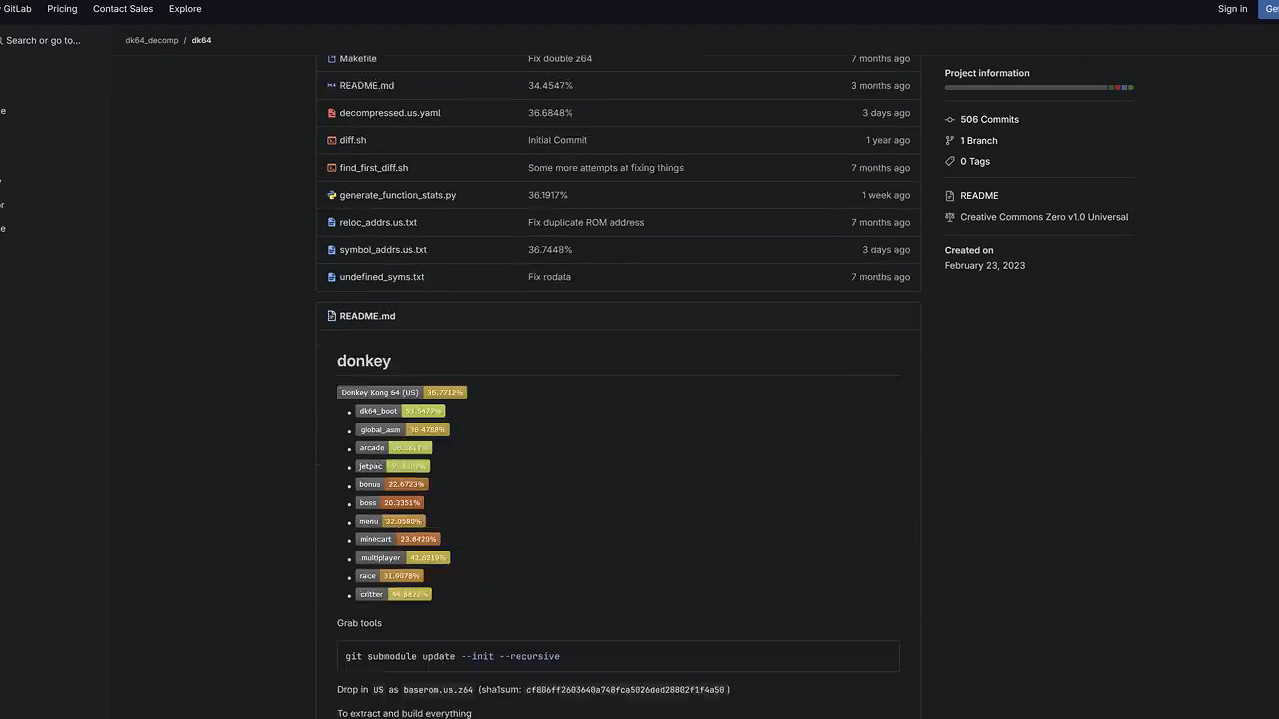Click the commits icon beside 506 Commits

tap(950, 119)
